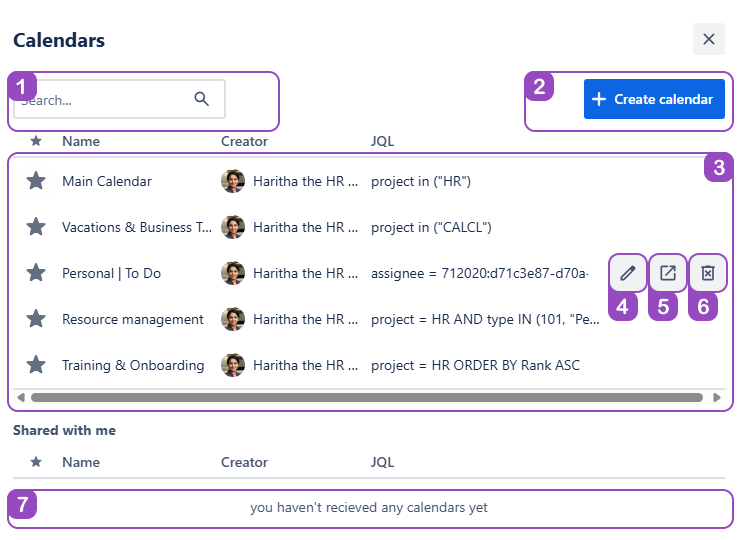
Task: Click the search magnifier icon
Action: click(x=202, y=99)
